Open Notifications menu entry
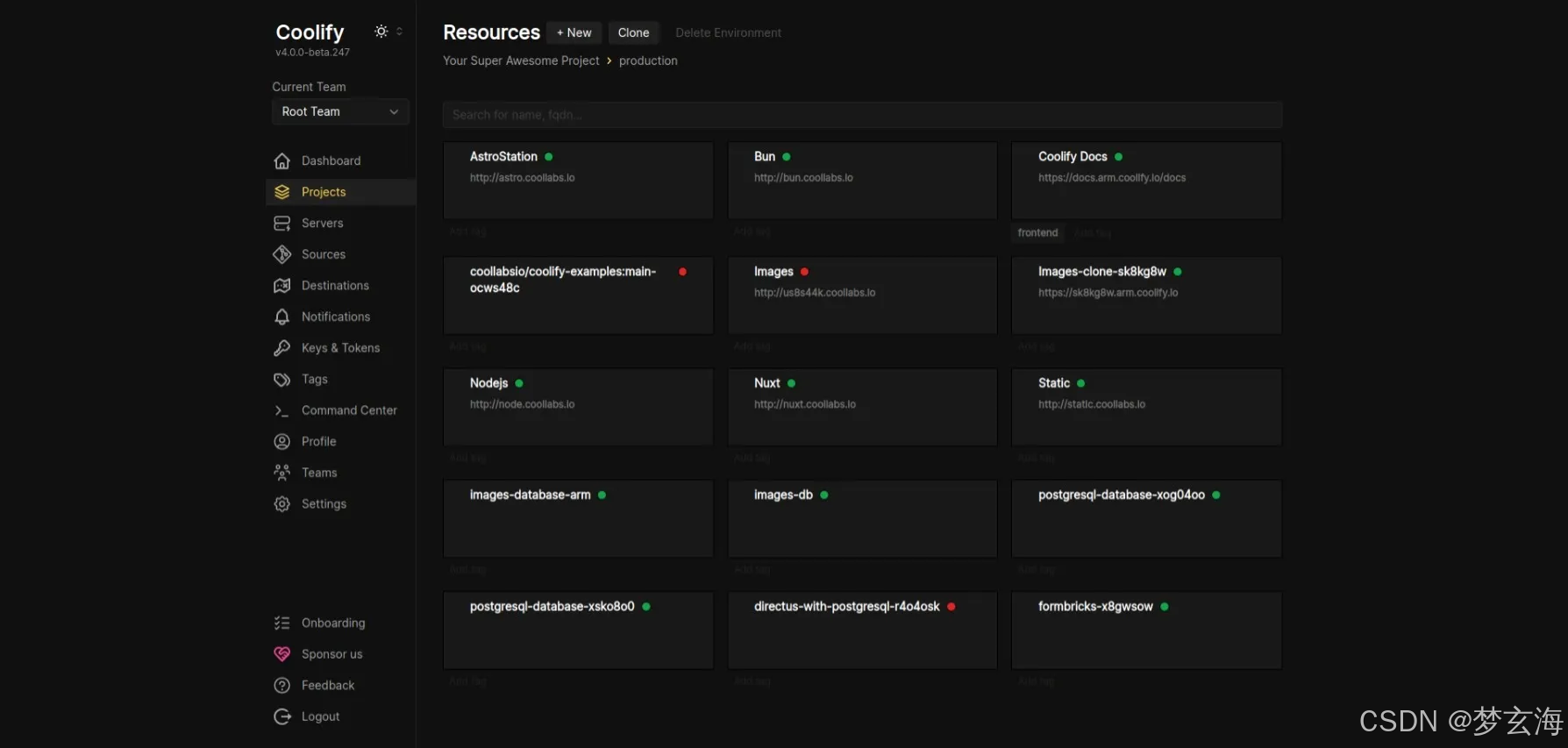The width and height of the screenshot is (1568, 748). tap(340, 317)
